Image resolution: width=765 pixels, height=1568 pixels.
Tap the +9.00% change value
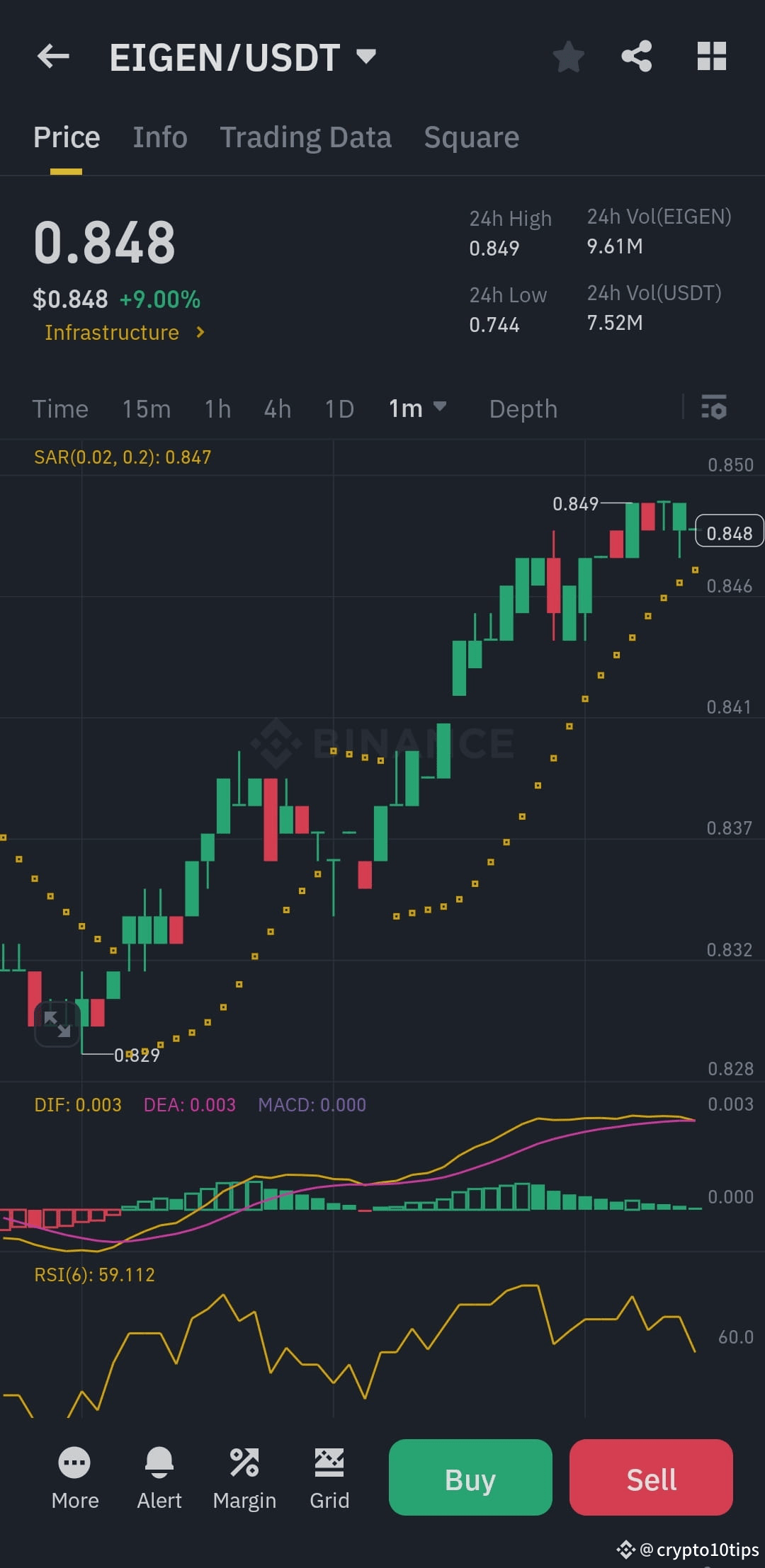[x=160, y=299]
